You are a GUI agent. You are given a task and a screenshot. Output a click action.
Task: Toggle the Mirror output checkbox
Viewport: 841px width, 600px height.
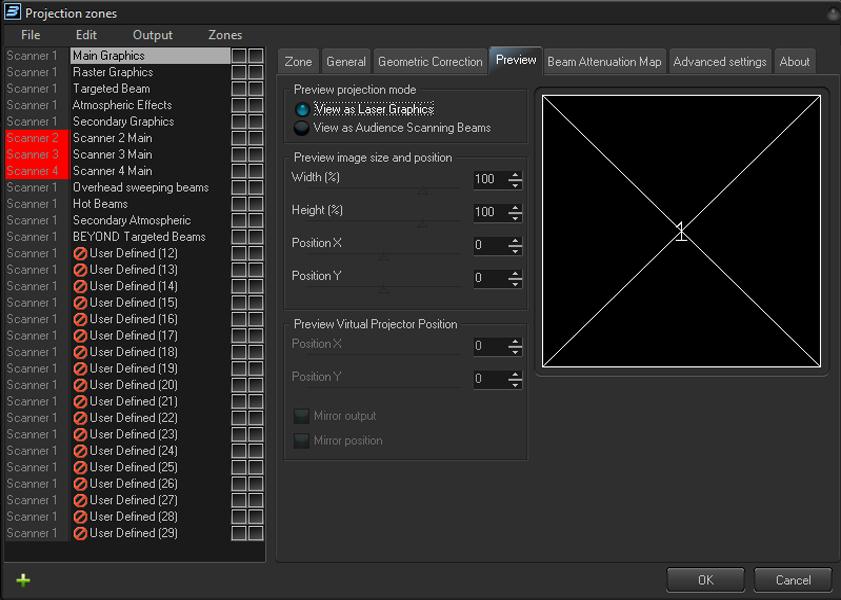(301, 416)
